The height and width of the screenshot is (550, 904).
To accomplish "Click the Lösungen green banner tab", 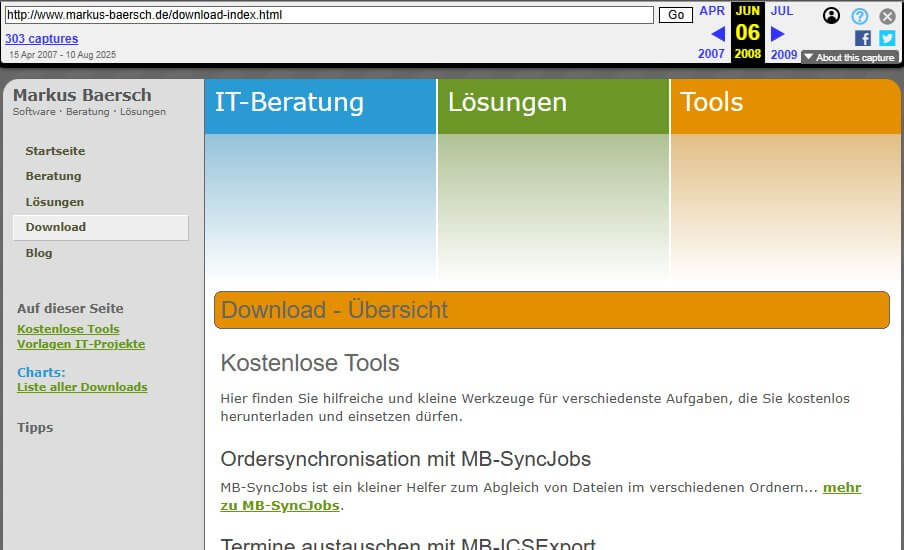I will (553, 106).
